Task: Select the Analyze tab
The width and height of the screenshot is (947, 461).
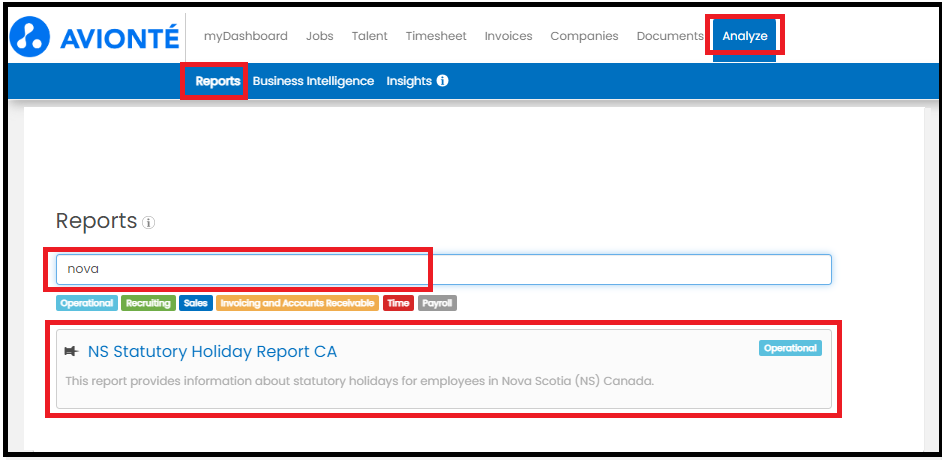Action: [x=745, y=36]
